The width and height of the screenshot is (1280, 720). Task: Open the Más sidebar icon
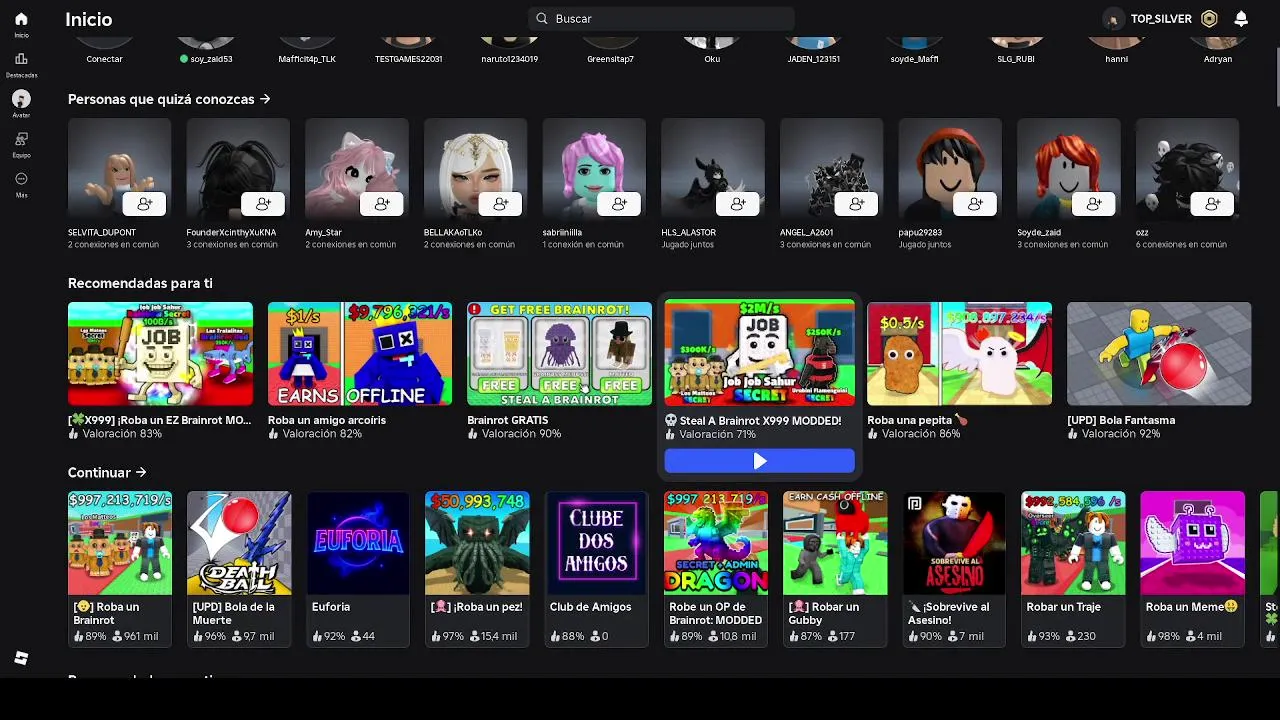tap(21, 179)
